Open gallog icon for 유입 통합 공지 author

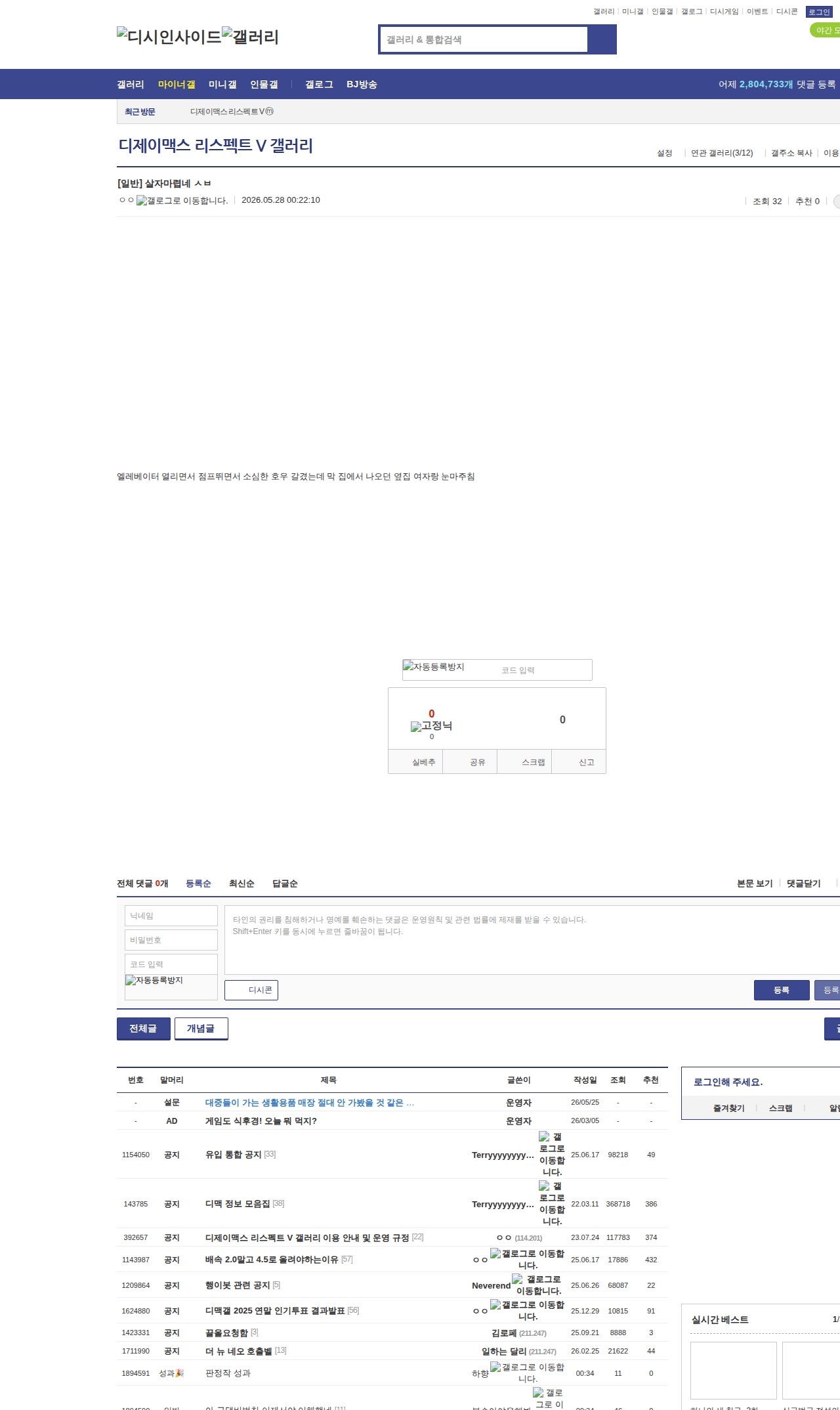pos(552,1155)
